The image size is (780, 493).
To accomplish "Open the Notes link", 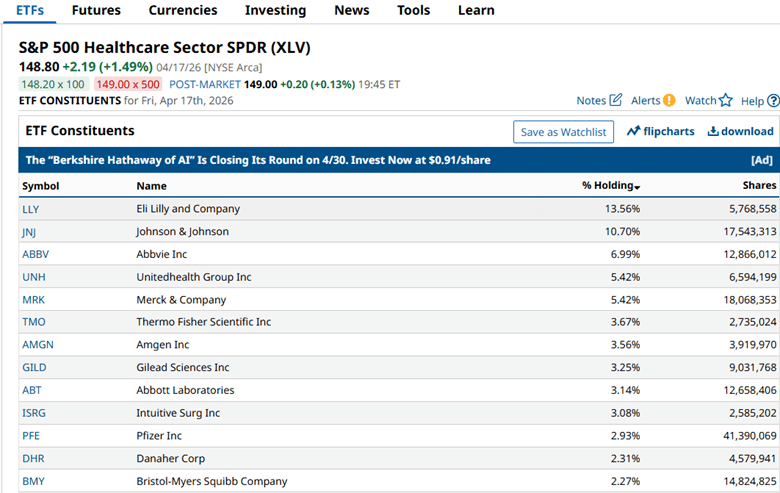I will pyautogui.click(x=591, y=100).
